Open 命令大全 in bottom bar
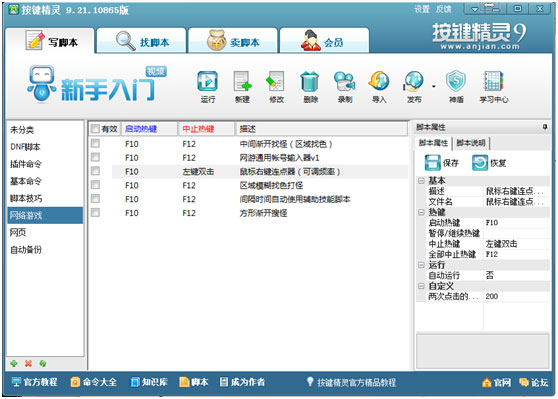Image resolution: width=558 pixels, height=399 pixels. 94,382
